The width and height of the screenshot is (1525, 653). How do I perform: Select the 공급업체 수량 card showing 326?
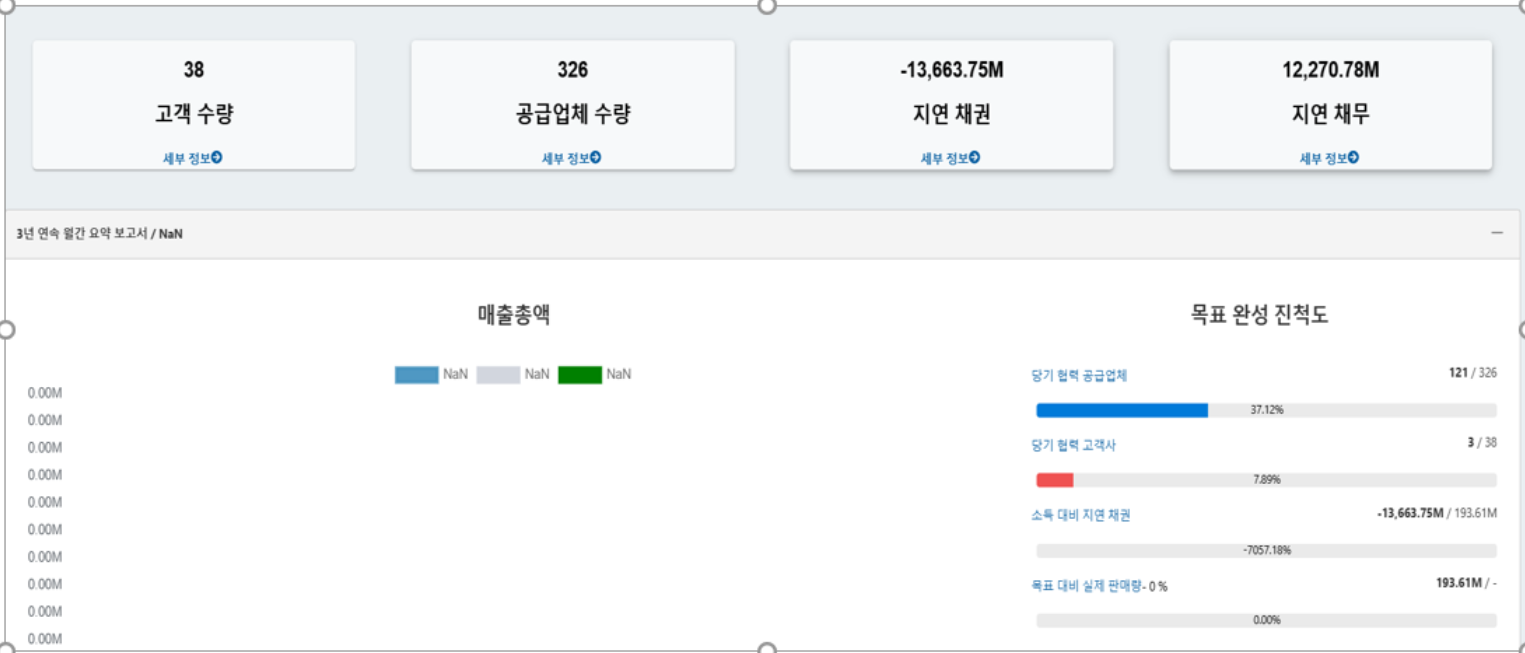coord(572,105)
